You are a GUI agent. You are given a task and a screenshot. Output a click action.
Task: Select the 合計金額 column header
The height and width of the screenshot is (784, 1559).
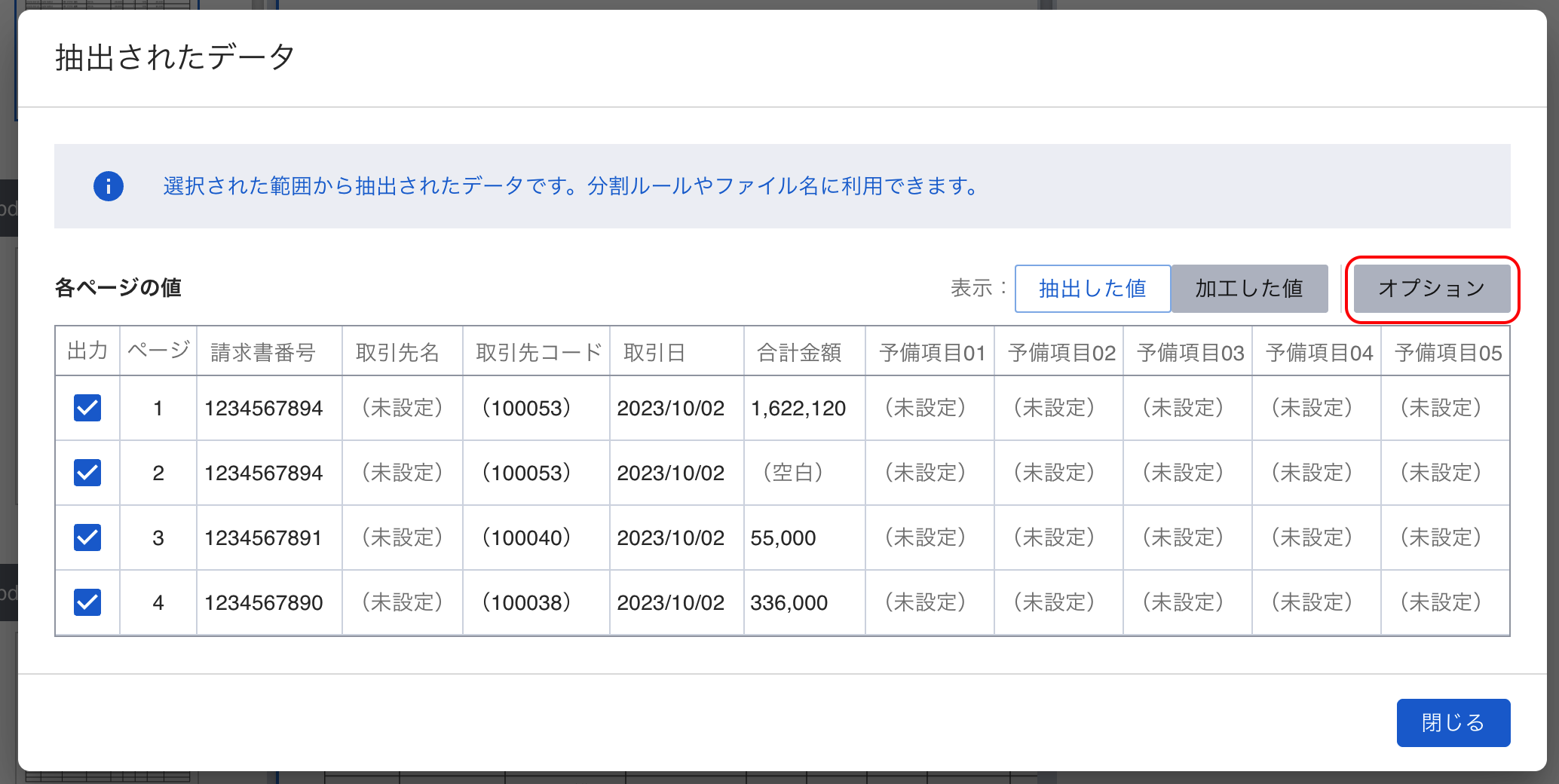pos(799,352)
